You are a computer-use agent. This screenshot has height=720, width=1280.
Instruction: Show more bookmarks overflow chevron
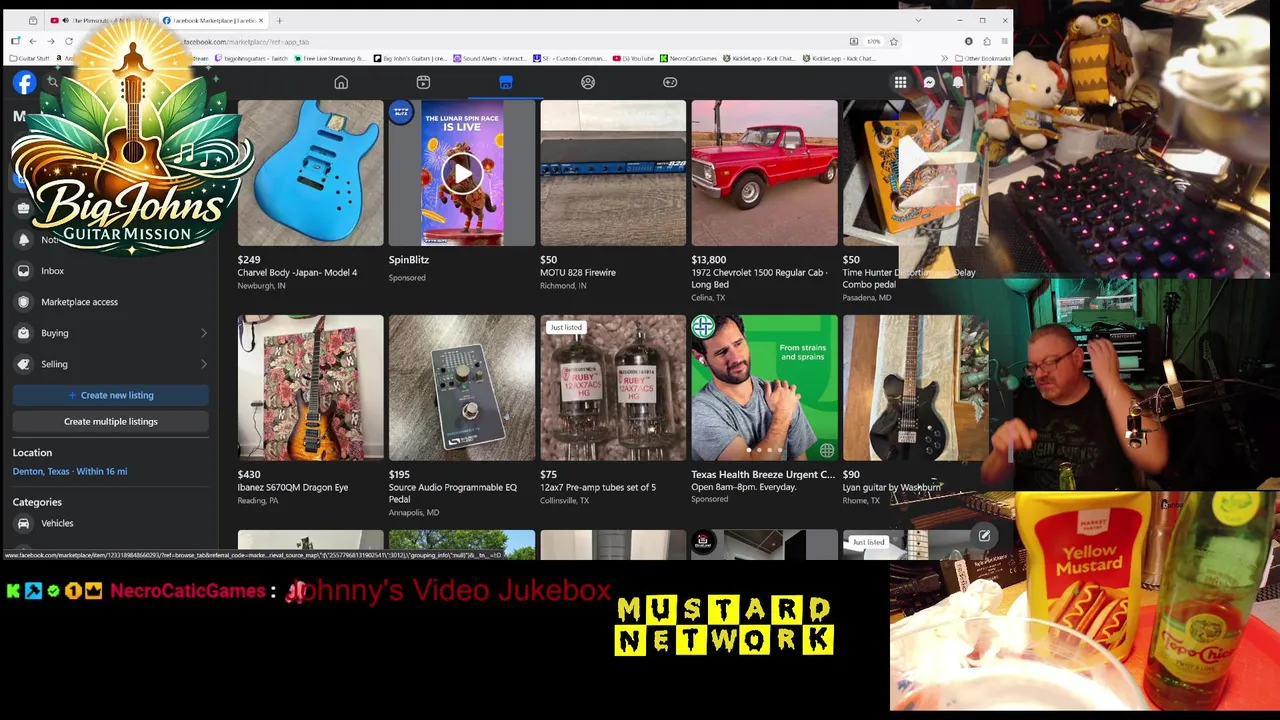[x=945, y=59]
